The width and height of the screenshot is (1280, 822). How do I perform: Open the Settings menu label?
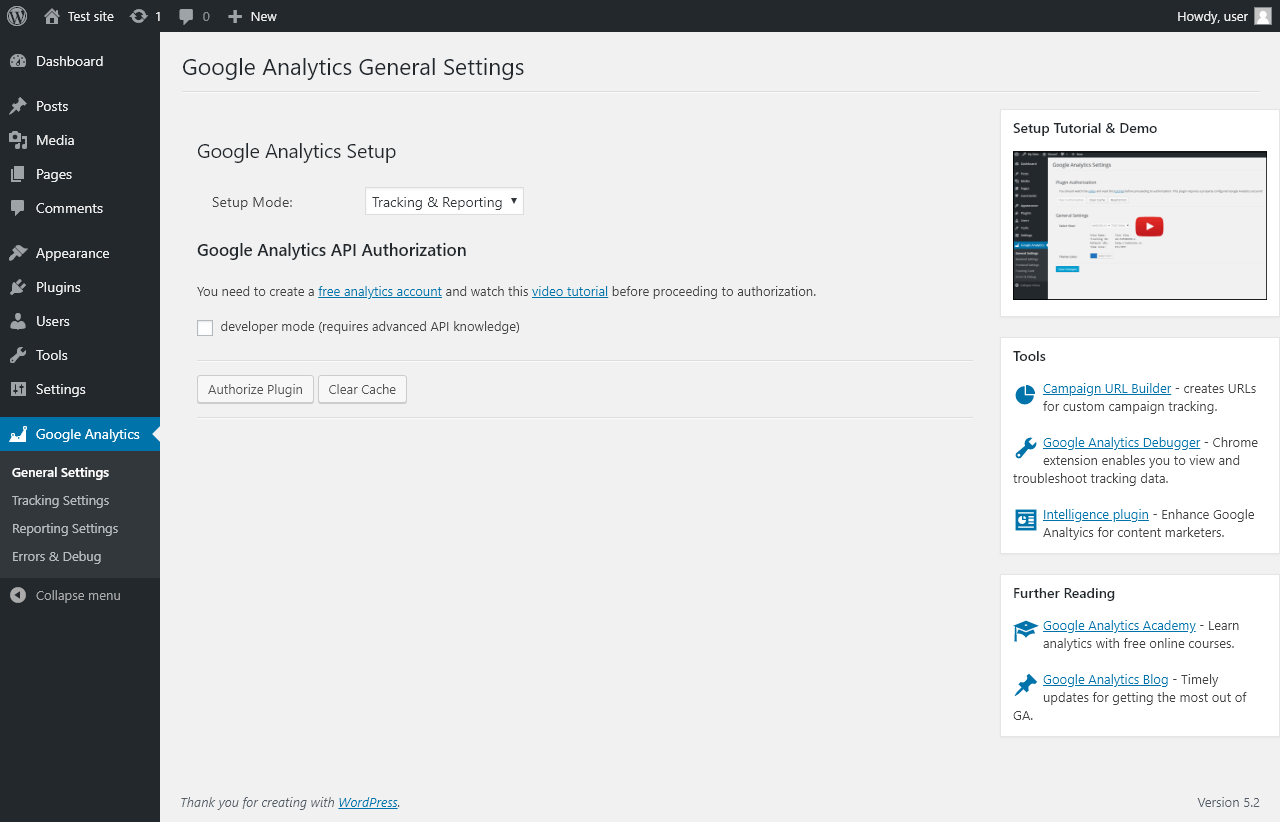coord(61,389)
